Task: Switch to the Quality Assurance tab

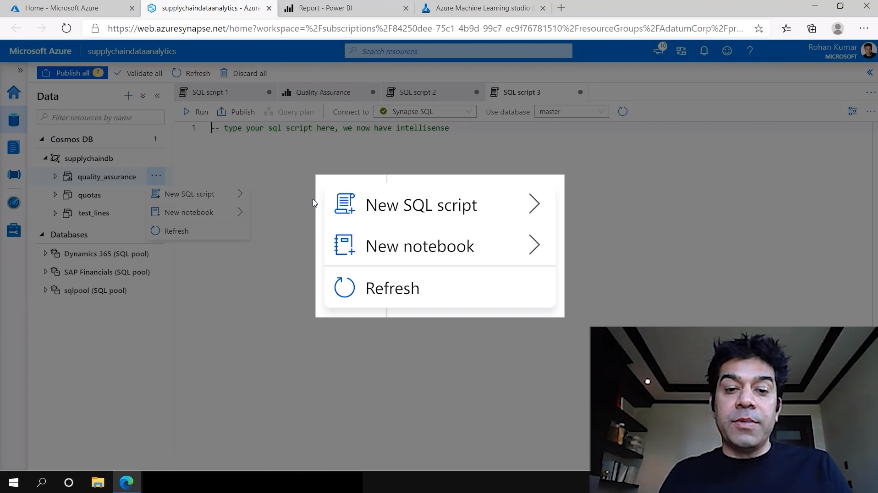Action: coord(322,92)
